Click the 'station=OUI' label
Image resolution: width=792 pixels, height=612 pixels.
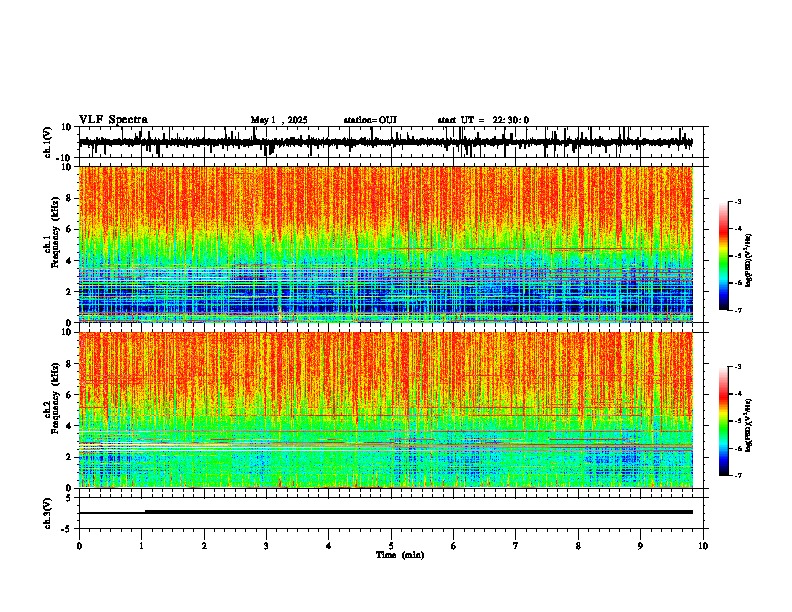(370, 120)
